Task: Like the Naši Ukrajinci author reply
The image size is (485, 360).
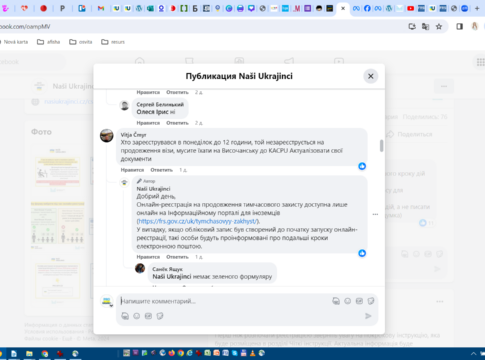Action: click(x=148, y=257)
